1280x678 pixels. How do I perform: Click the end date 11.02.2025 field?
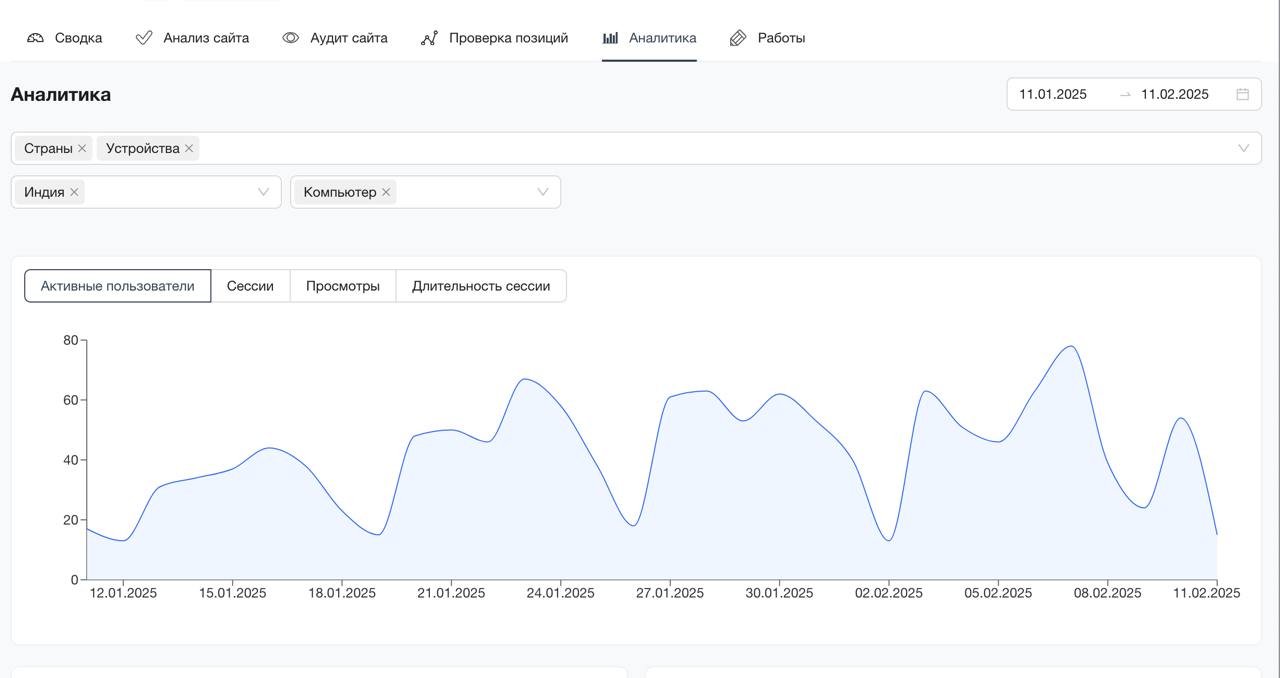pos(1175,94)
